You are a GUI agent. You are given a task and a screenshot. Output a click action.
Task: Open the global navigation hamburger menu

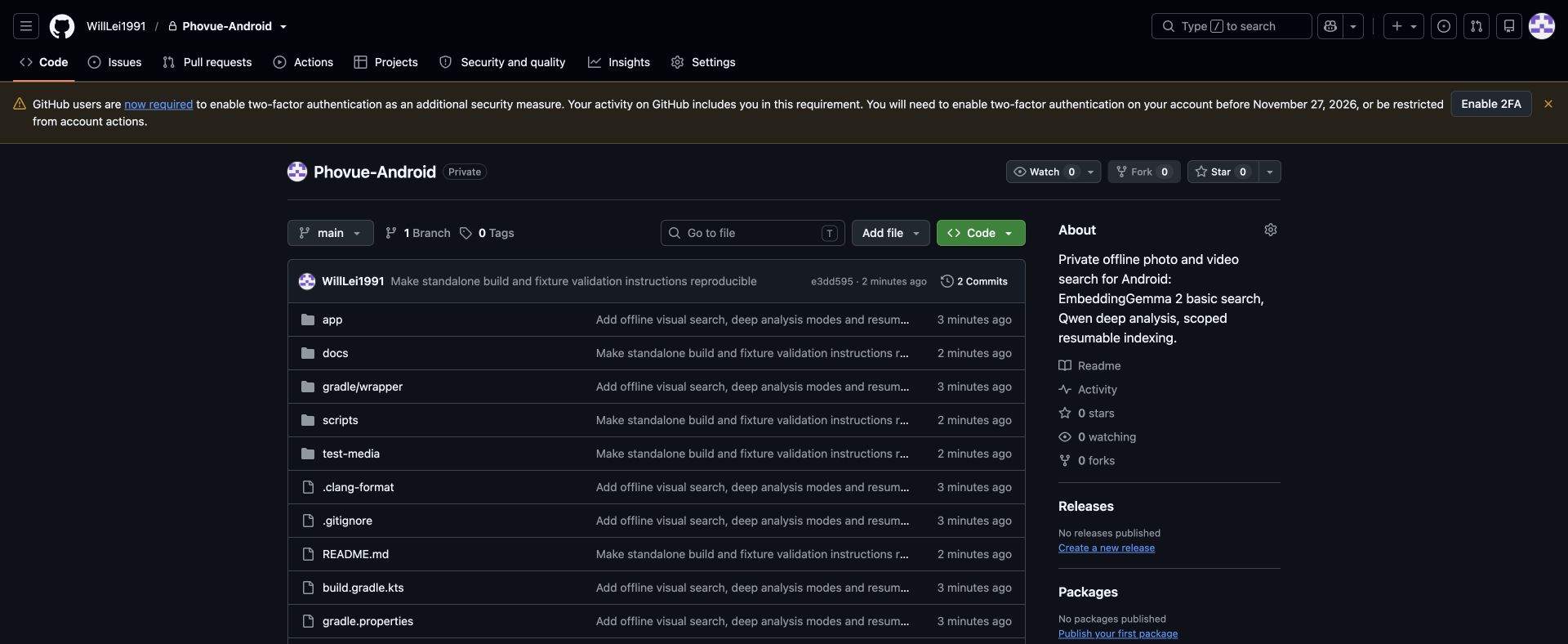click(x=26, y=26)
